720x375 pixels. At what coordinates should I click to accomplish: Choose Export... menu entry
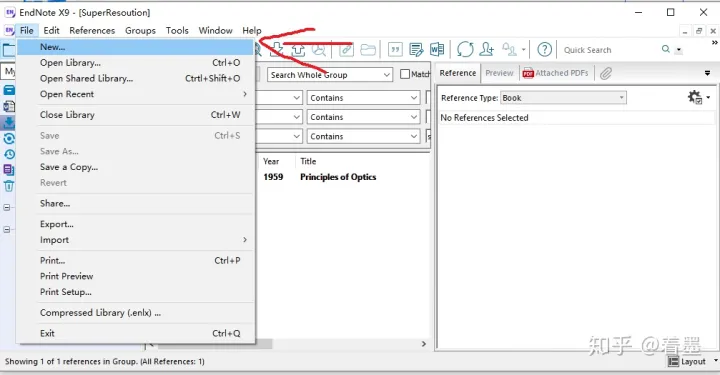pos(135,224)
